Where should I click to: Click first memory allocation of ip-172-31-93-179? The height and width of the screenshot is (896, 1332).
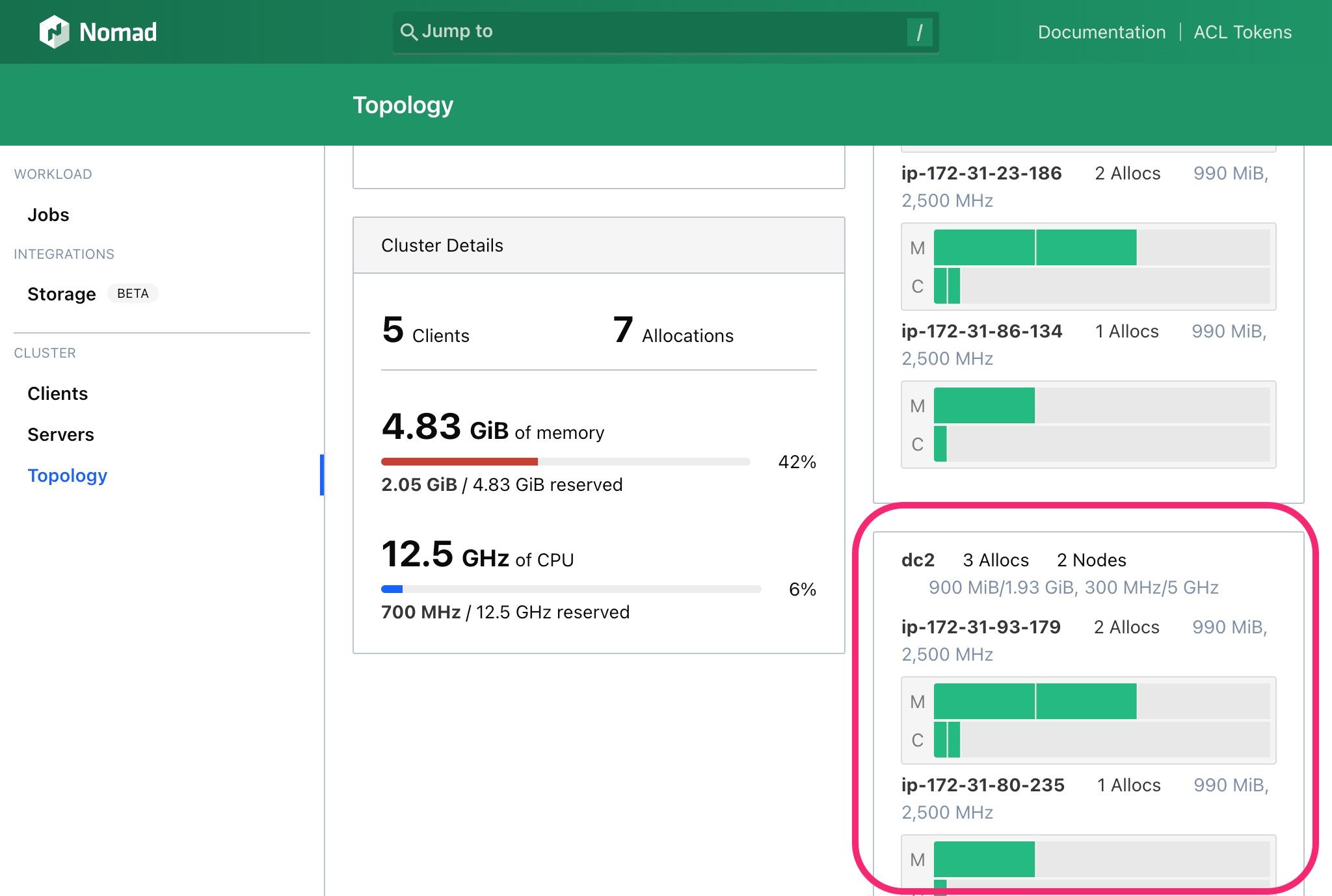984,701
